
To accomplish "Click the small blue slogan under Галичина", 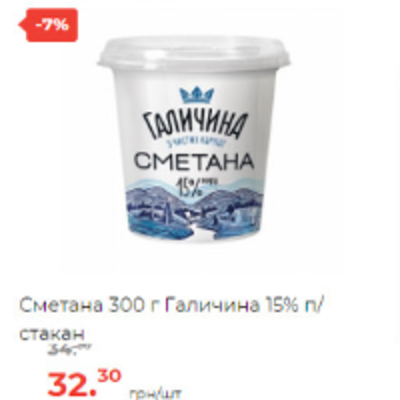I will 196,144.
